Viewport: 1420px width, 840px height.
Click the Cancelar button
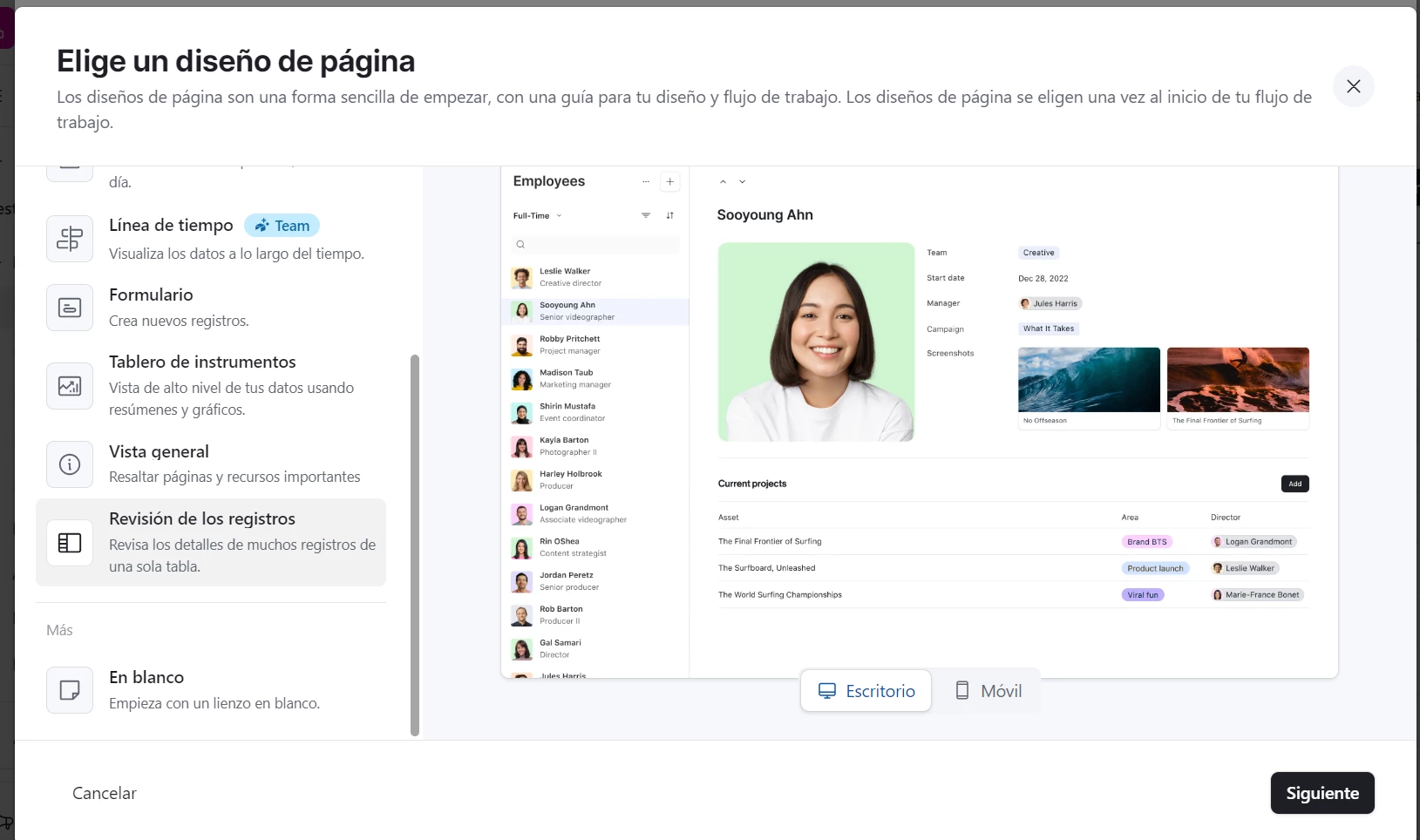point(105,793)
